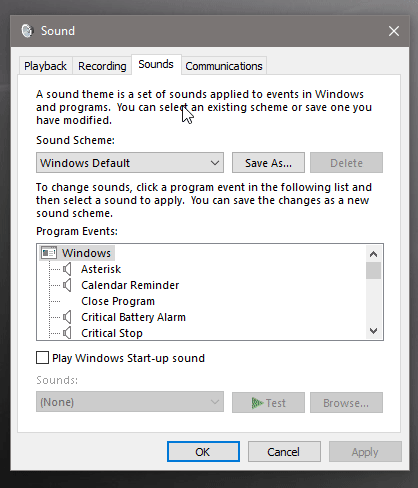Switch to the Recording tab
Screen dimensions: 418x488
pyautogui.click(x=102, y=66)
